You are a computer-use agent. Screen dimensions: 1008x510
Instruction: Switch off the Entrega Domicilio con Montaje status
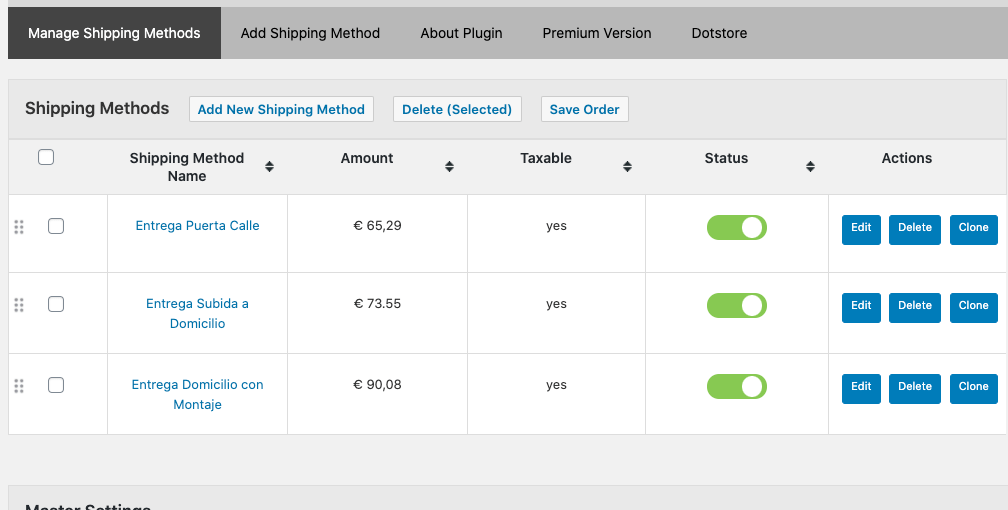coord(737,387)
